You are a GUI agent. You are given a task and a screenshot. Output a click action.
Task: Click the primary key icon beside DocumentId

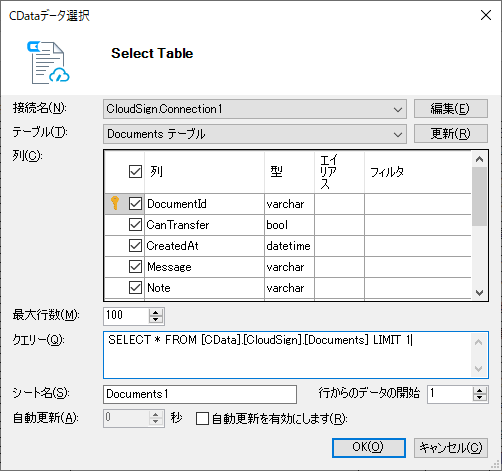pos(115,203)
